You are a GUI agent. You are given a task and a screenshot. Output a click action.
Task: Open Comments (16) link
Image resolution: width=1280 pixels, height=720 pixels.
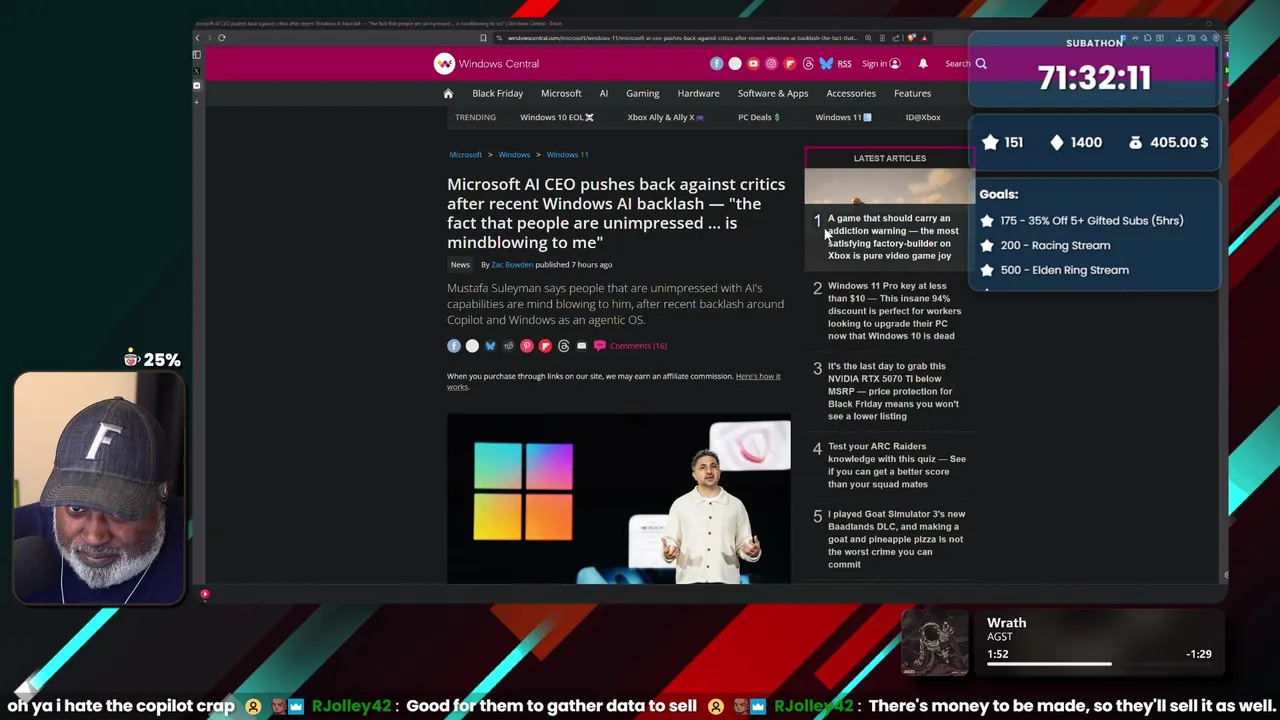tap(630, 346)
